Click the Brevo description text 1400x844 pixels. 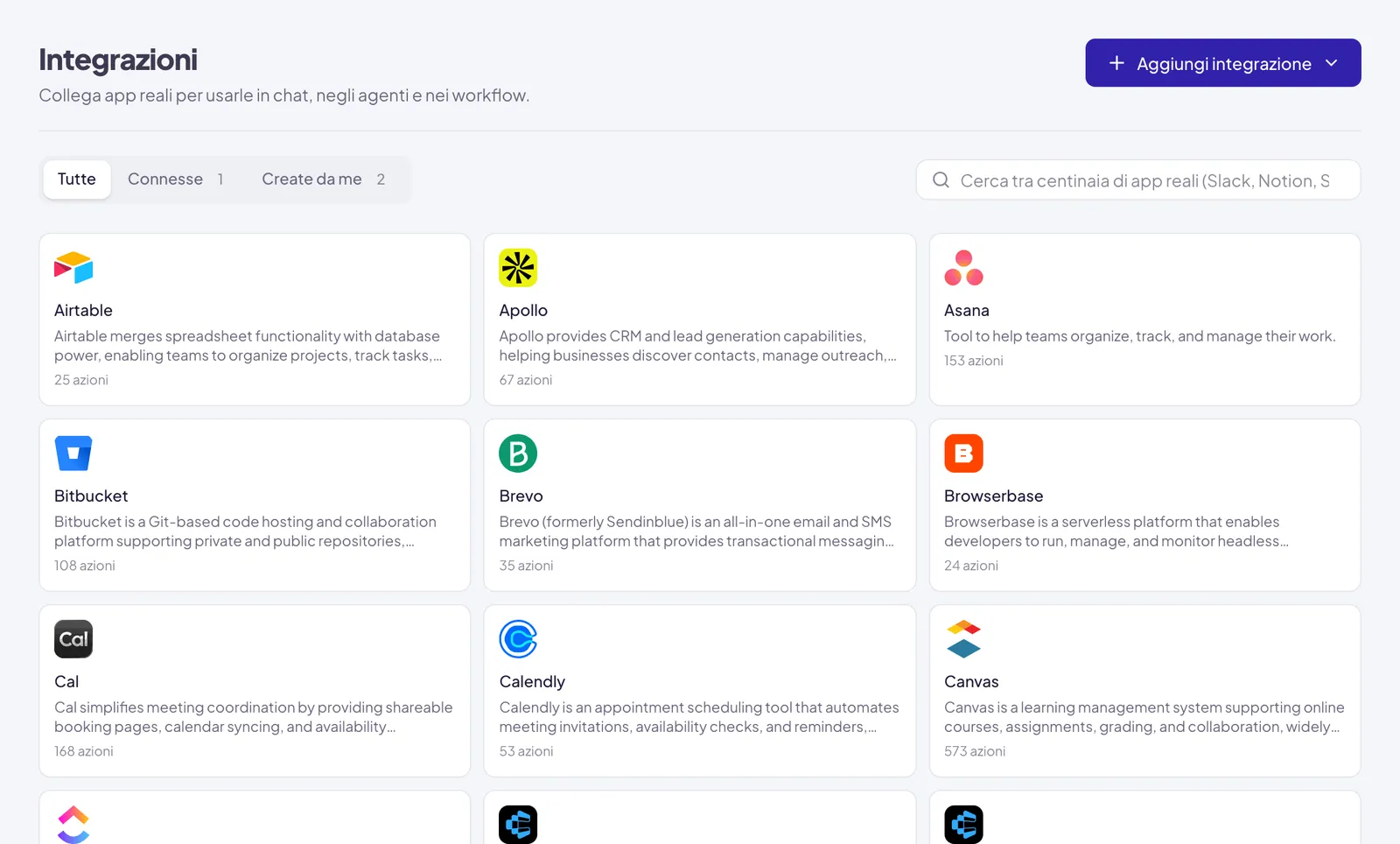(696, 531)
